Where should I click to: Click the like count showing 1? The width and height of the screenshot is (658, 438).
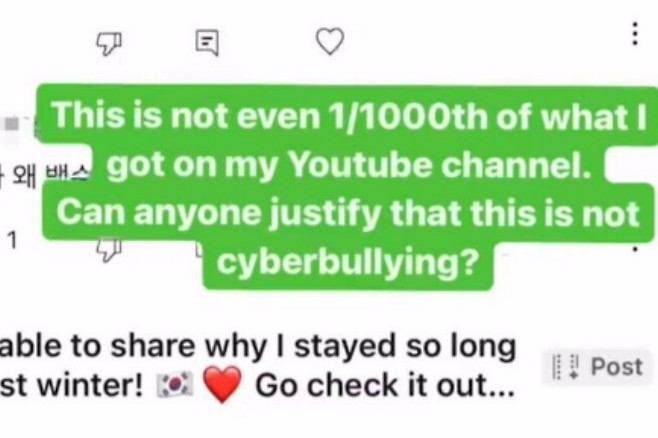(x=13, y=240)
